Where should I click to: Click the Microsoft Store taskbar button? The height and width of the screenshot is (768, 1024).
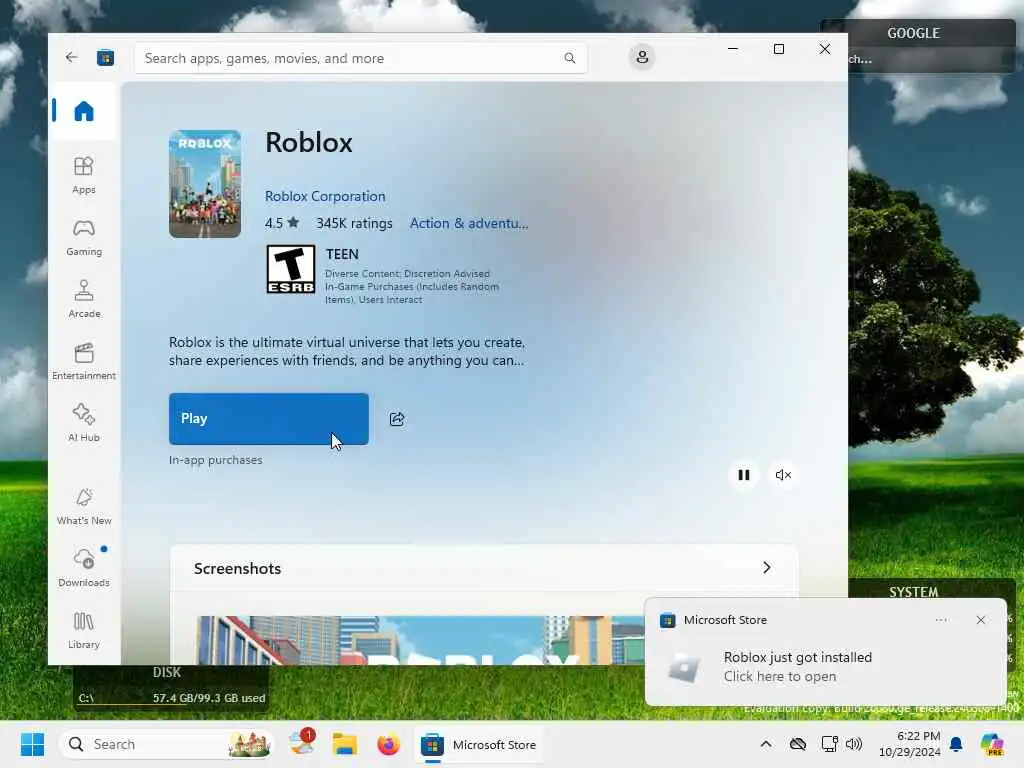pyautogui.click(x=479, y=744)
